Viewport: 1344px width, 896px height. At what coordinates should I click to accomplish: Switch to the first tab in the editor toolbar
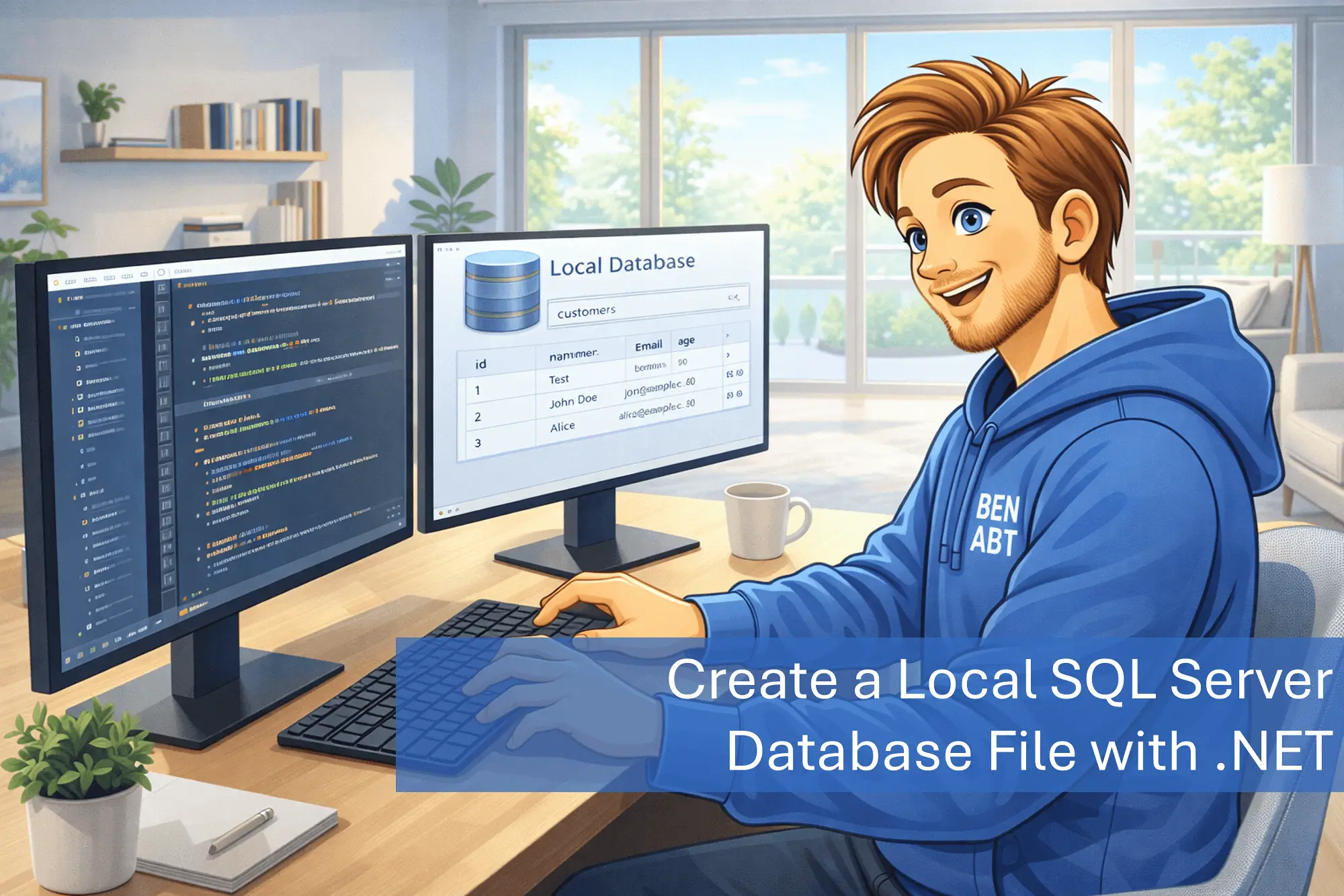69,280
